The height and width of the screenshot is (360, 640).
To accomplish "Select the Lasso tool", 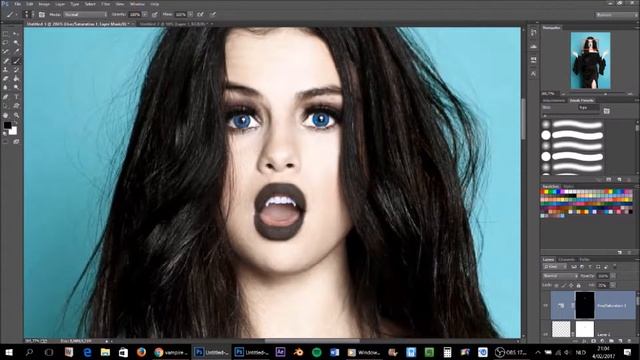I will [6, 42].
